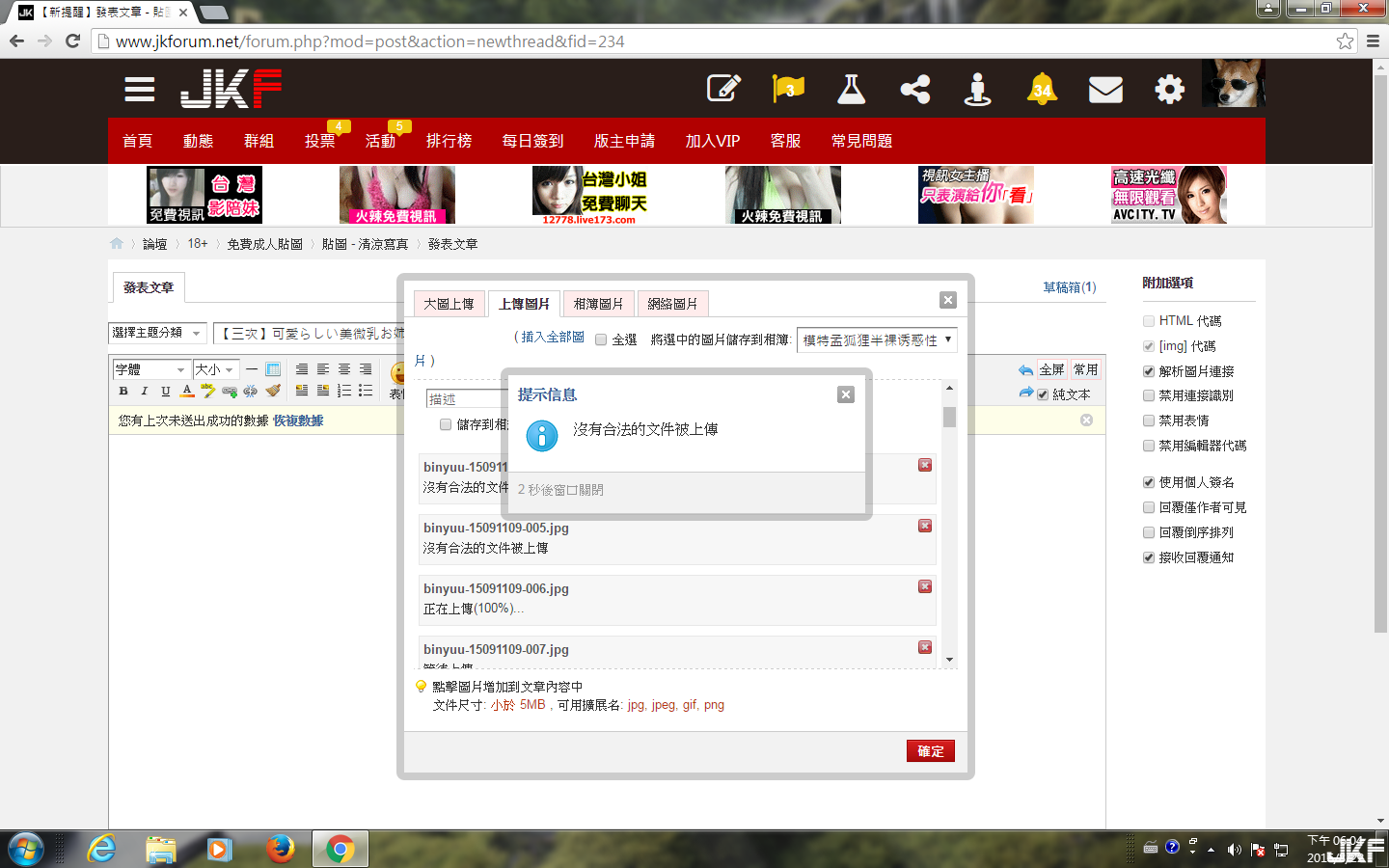Enable the 禁用編輯器代碼 checkbox
Viewport: 1389px width, 868px height.
(1149, 446)
